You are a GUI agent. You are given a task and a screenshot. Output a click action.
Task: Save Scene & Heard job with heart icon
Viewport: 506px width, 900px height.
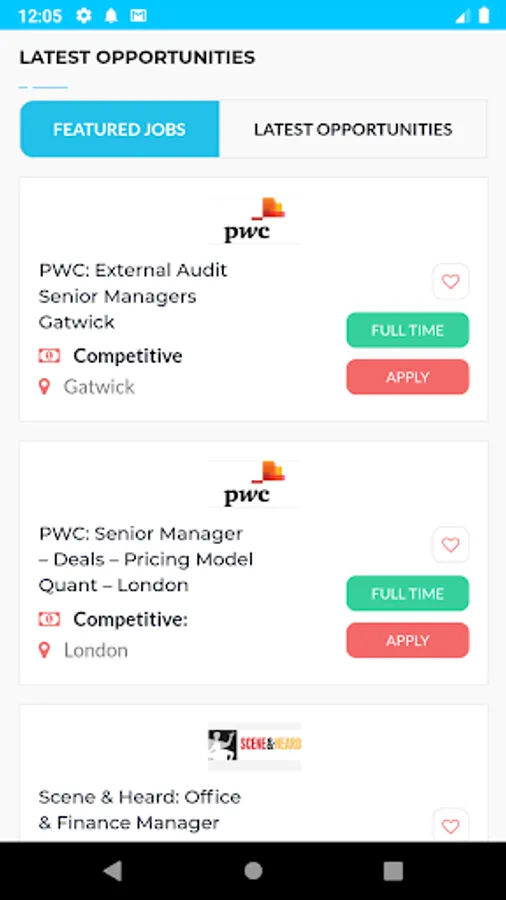[450, 826]
